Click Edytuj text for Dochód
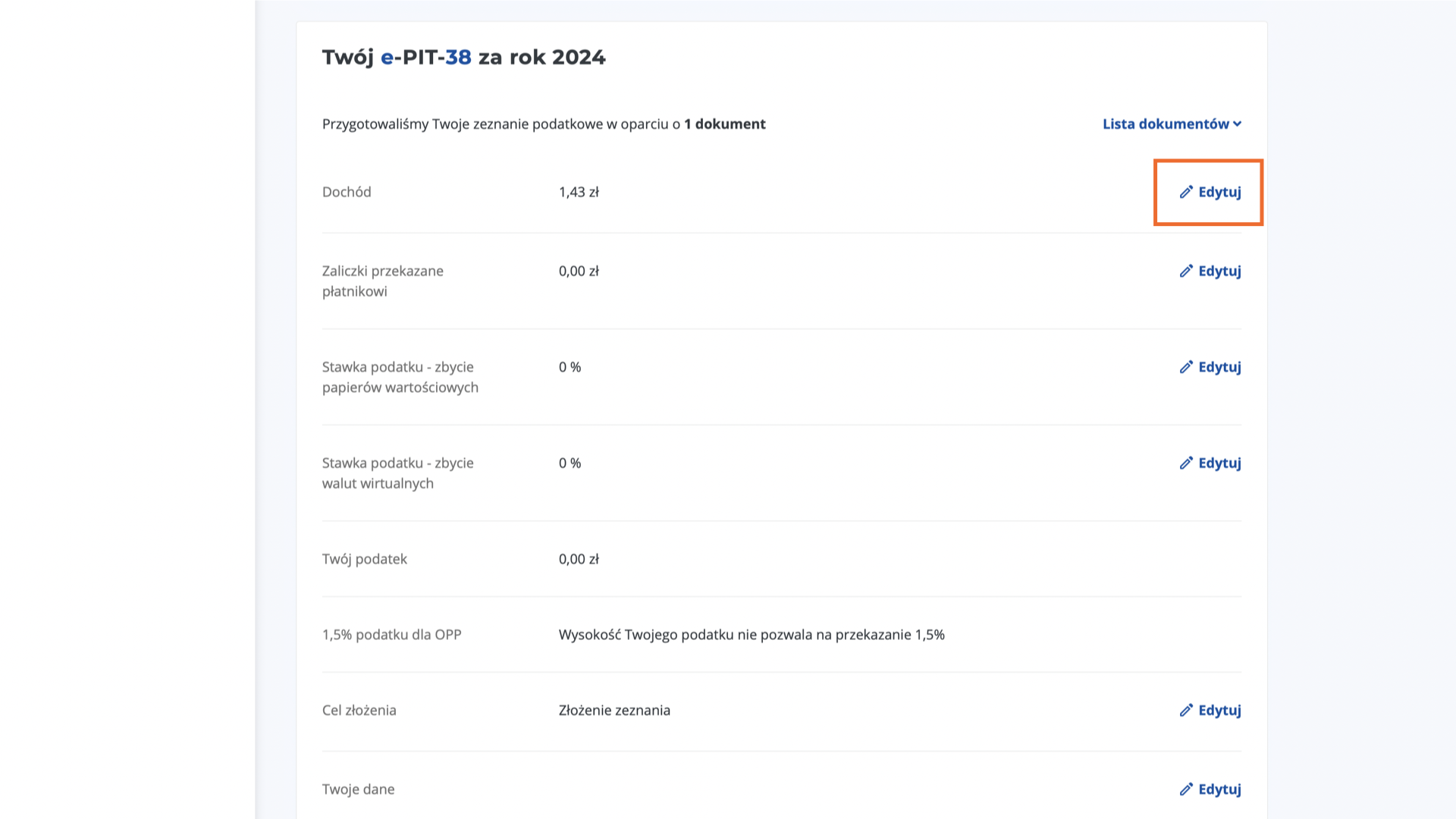Screen dimensions: 1456x819 1219,192
